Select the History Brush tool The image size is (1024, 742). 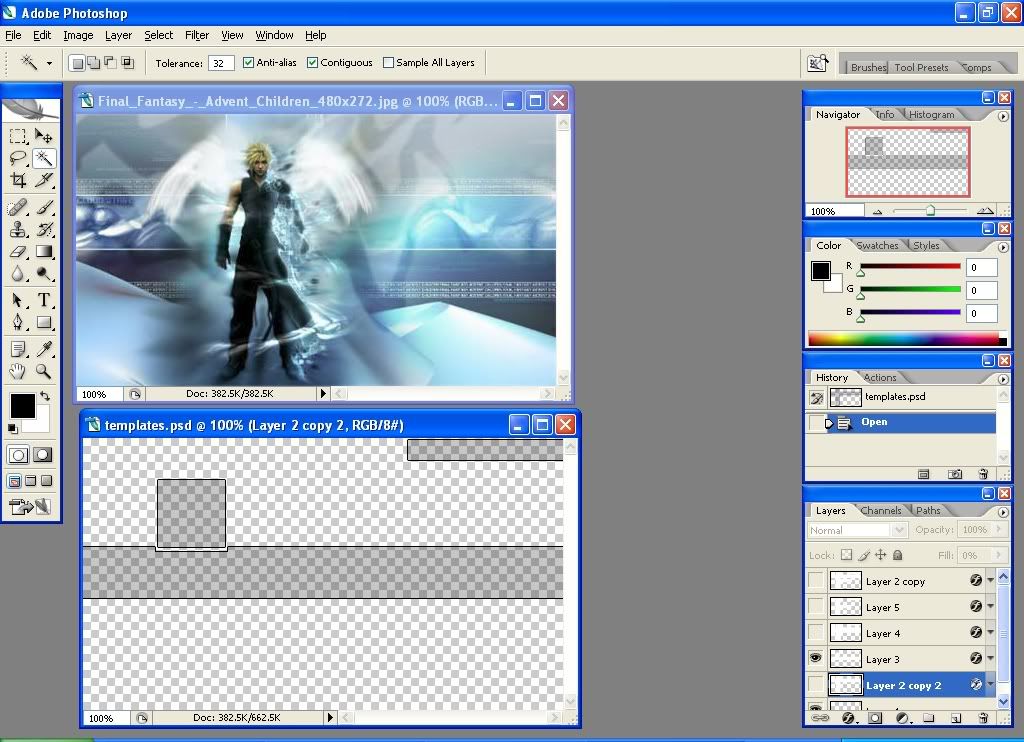tap(44, 229)
